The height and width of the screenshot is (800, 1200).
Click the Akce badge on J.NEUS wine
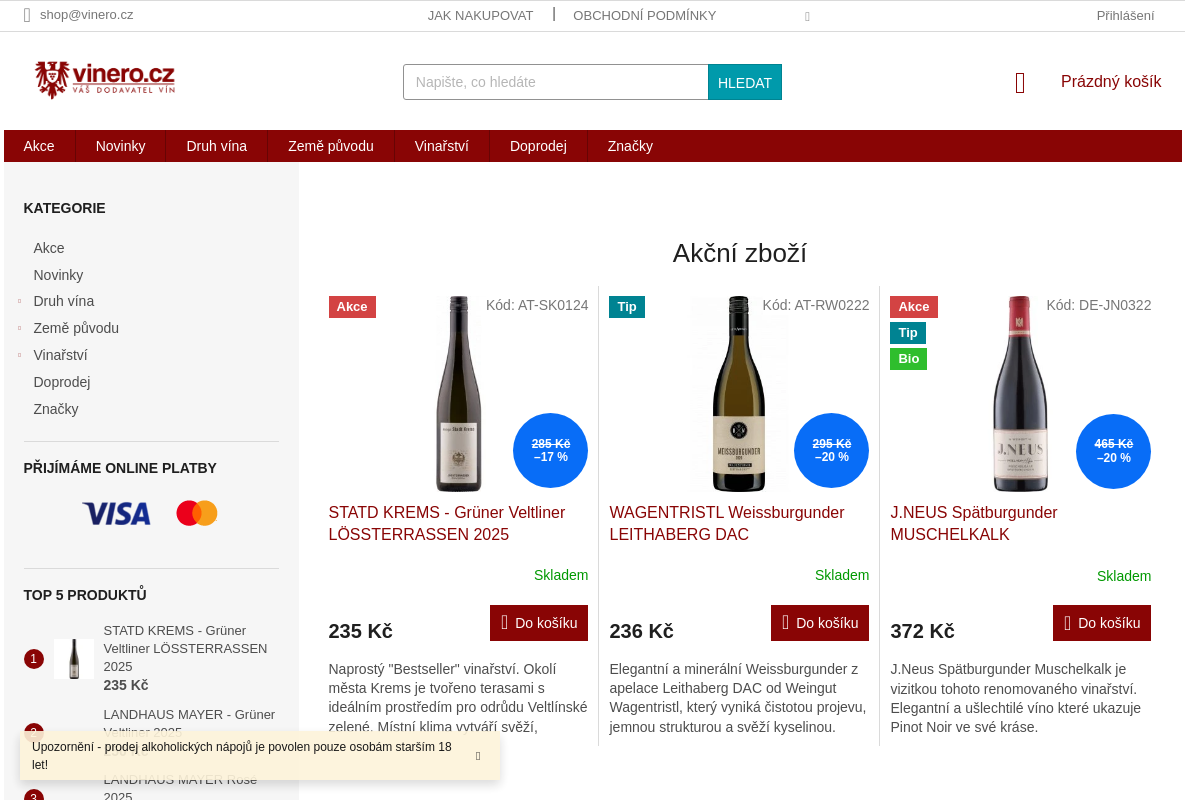click(914, 307)
